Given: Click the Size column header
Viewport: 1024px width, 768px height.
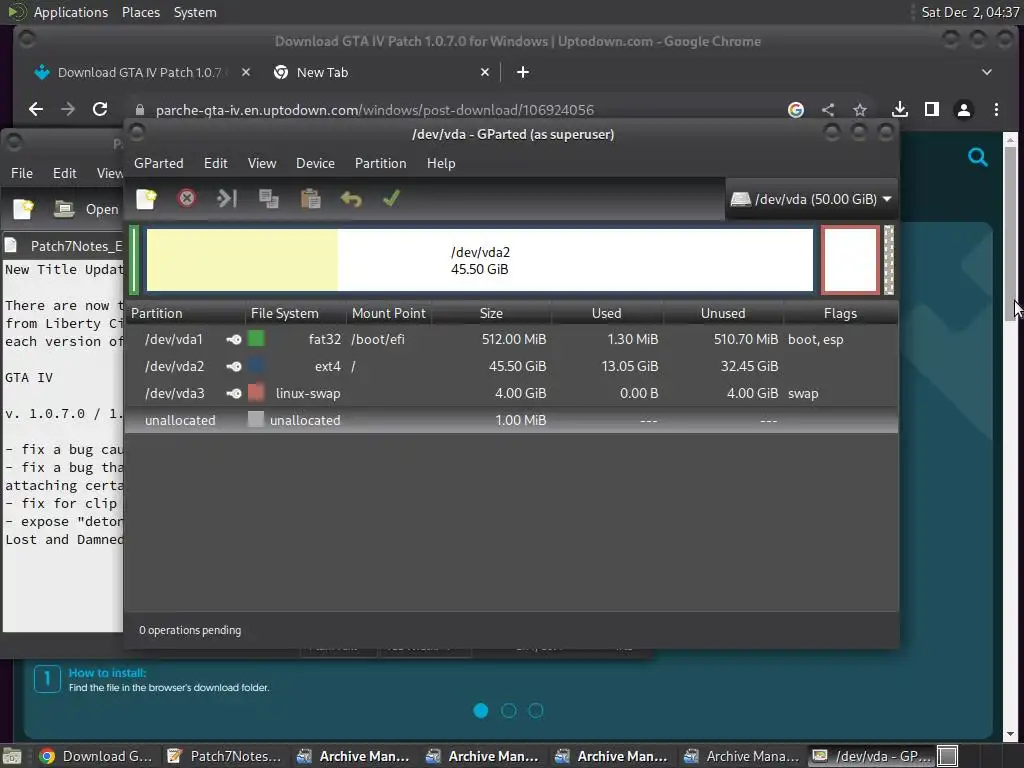Looking at the screenshot, I should (x=491, y=313).
